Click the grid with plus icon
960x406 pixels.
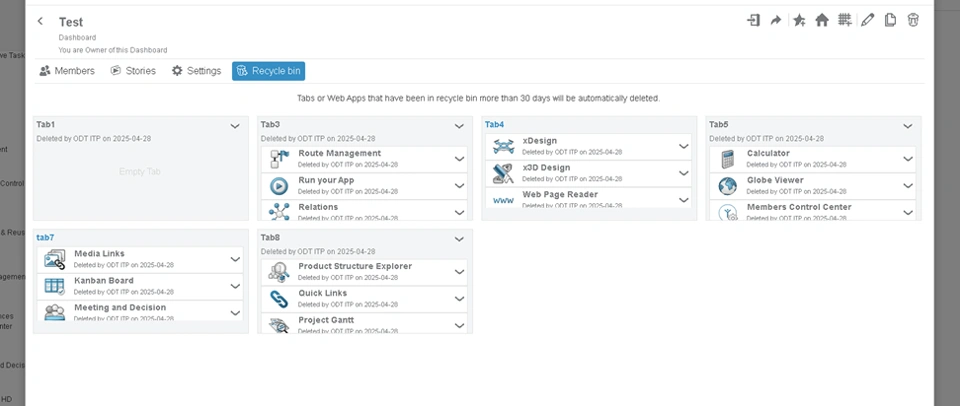tap(845, 20)
